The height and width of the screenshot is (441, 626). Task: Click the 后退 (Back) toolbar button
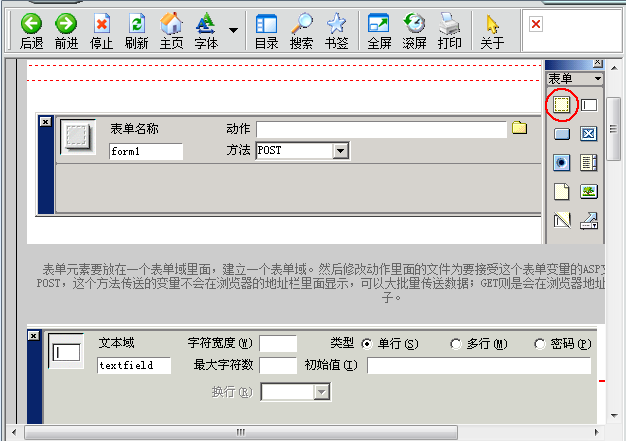click(x=32, y=31)
